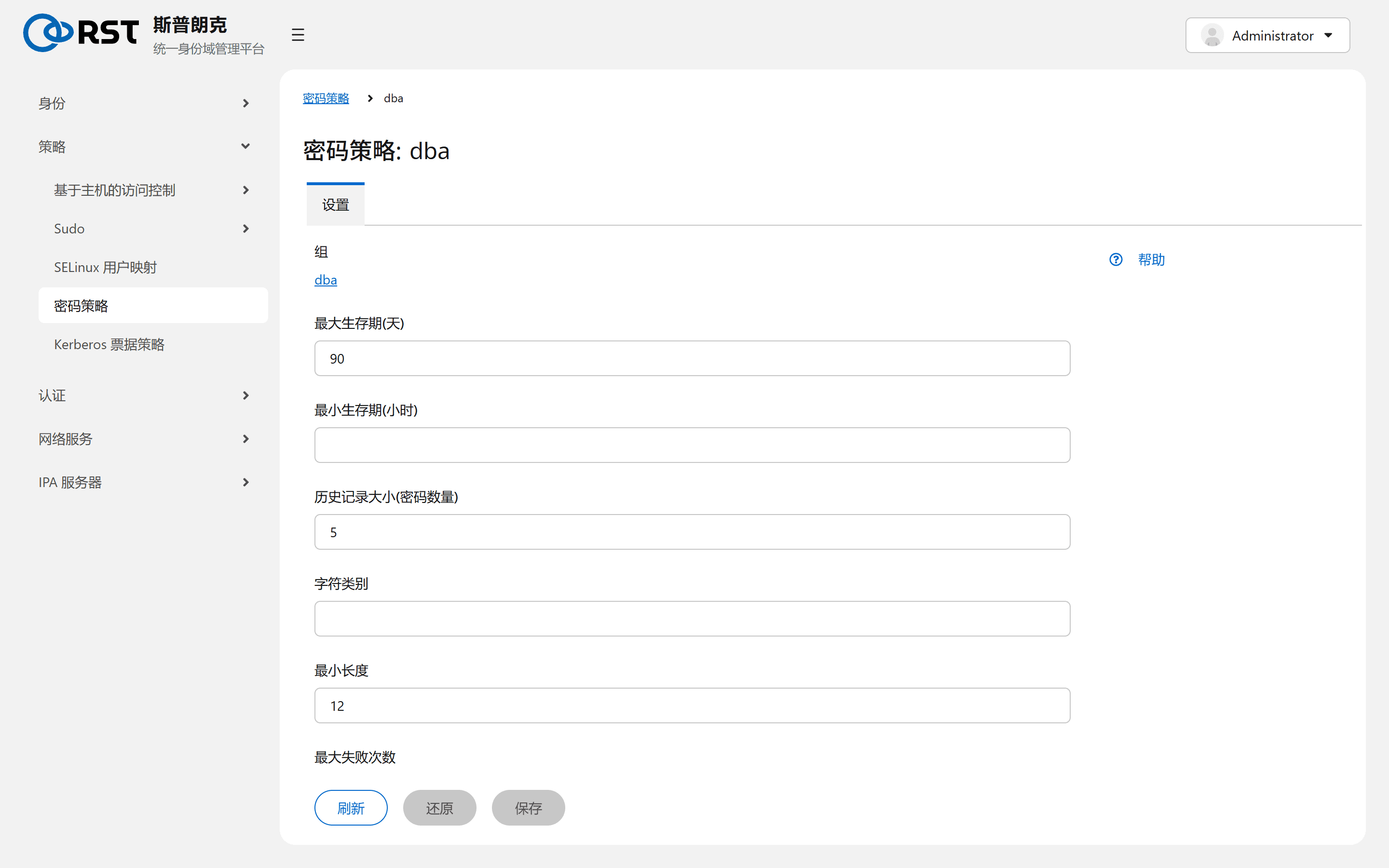Expand 基于主机的访问控制 chevron
The height and width of the screenshot is (868, 1389).
pyautogui.click(x=245, y=190)
